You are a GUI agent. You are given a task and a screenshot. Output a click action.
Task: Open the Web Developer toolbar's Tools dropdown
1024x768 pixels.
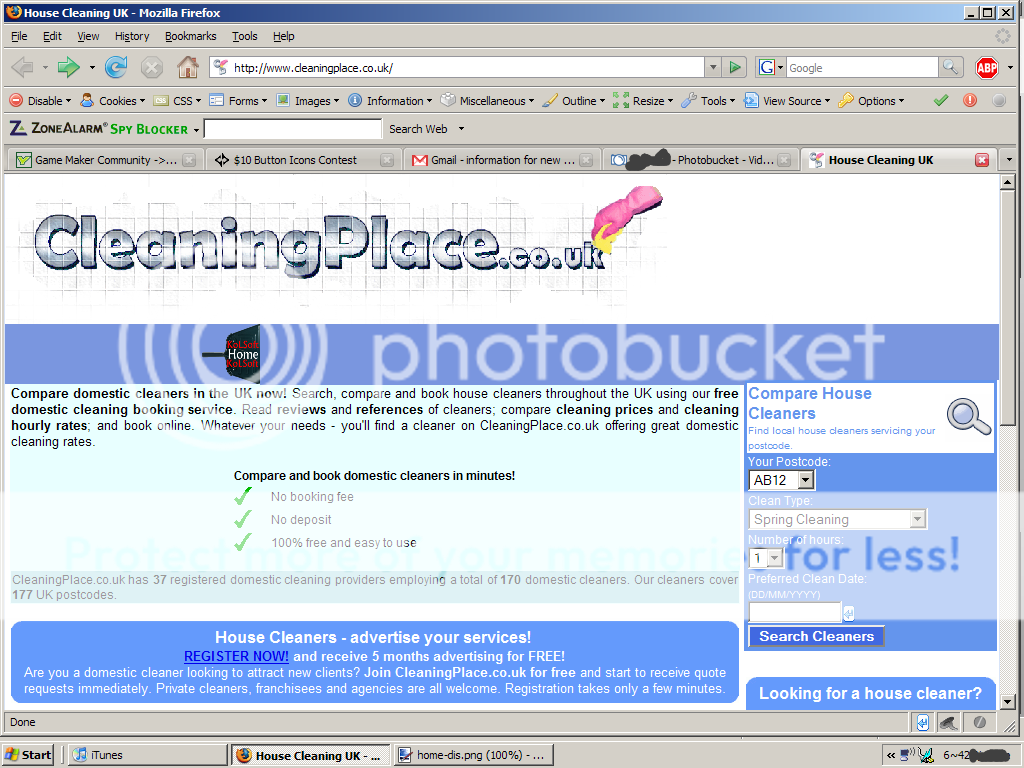[708, 101]
